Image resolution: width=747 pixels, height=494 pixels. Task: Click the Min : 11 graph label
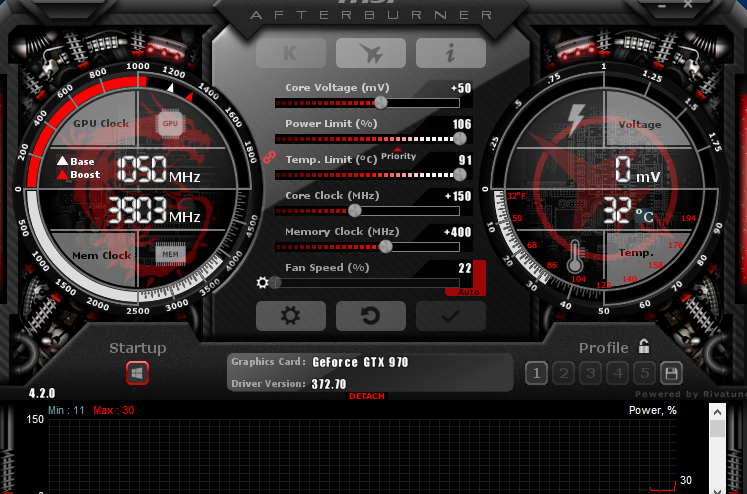(66, 411)
